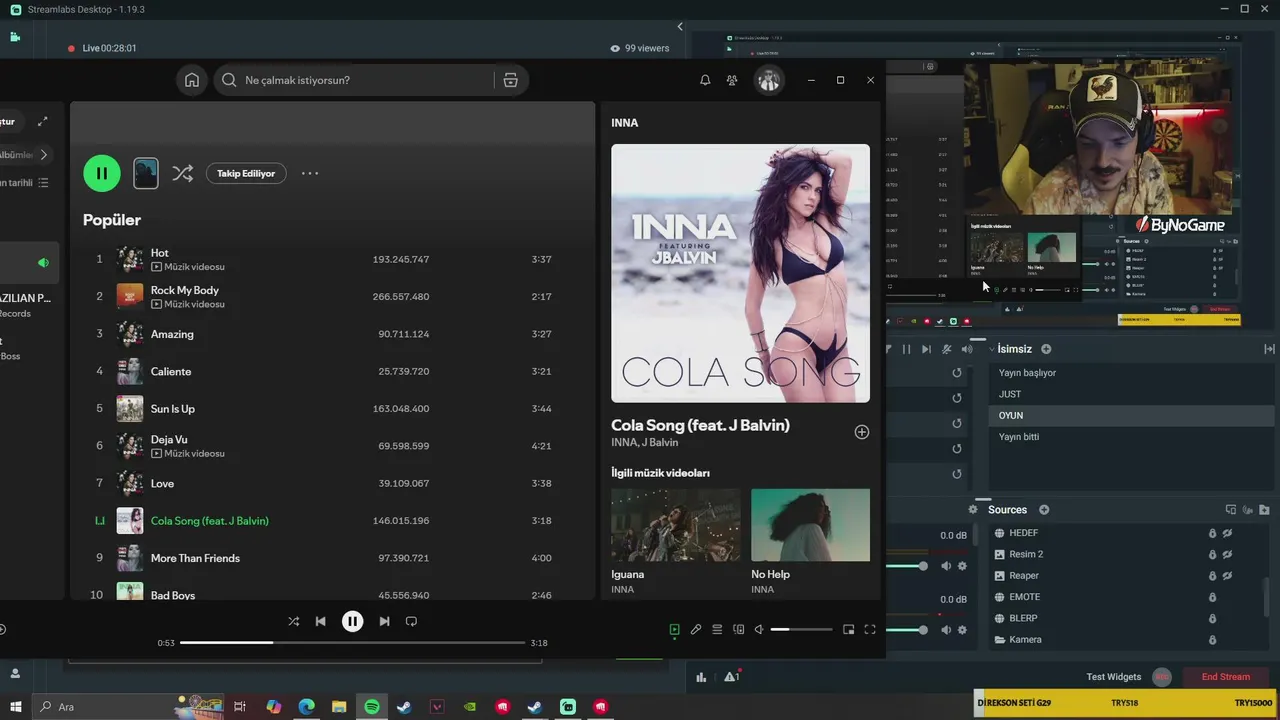Open Friend Activity icon

(732, 80)
